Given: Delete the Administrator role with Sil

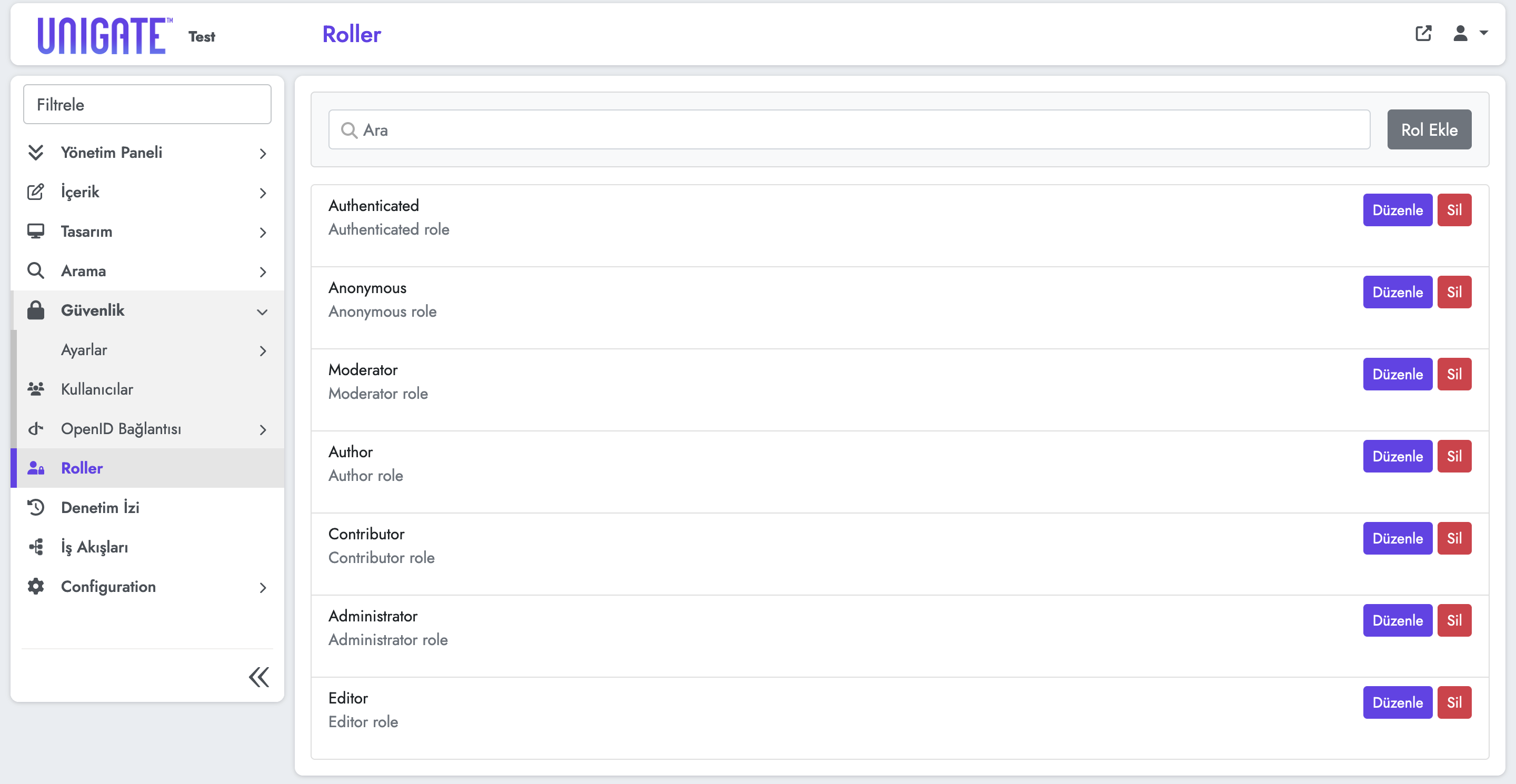Looking at the screenshot, I should click(x=1453, y=620).
